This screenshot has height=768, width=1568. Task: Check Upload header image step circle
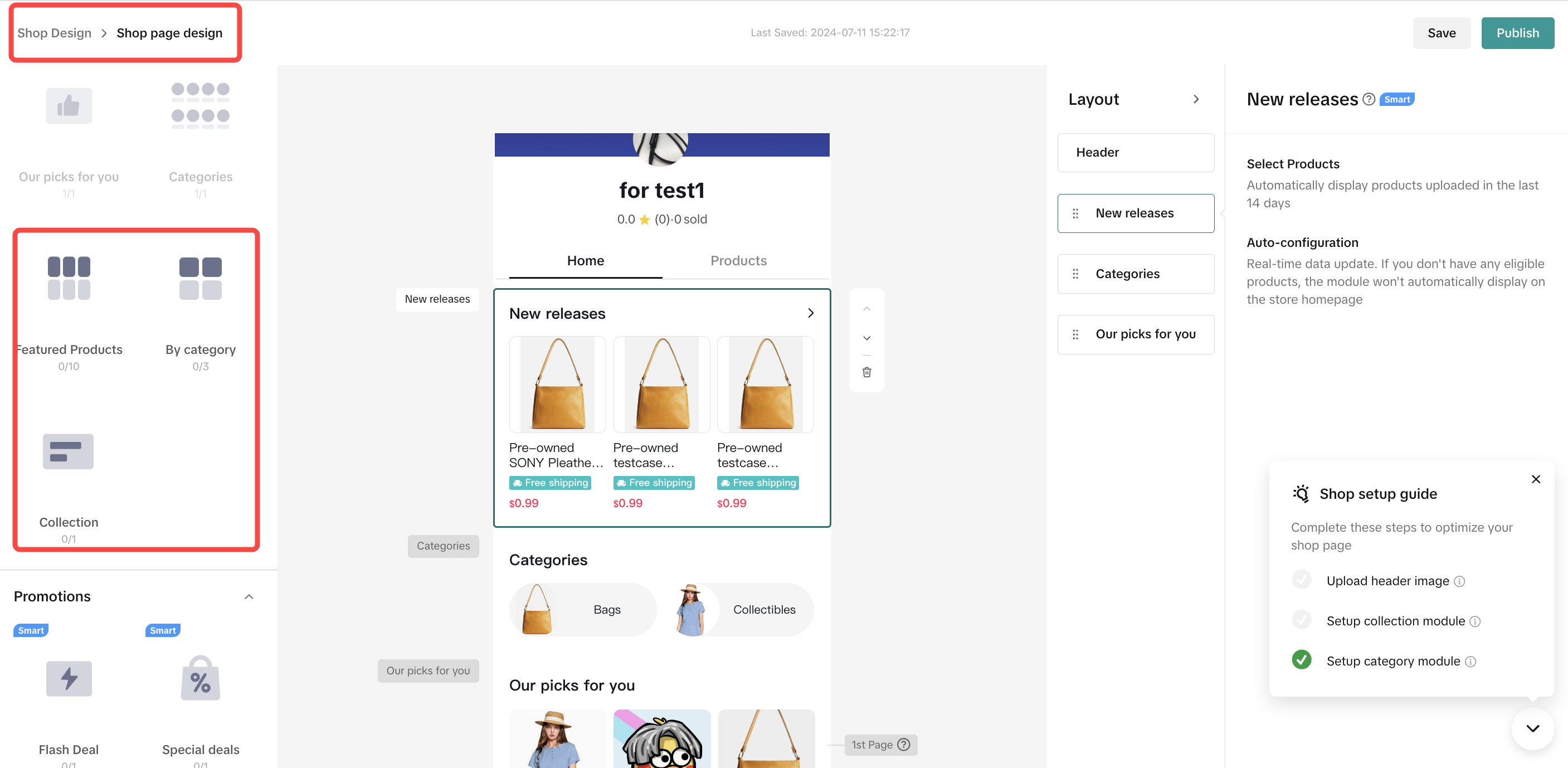pyautogui.click(x=1302, y=580)
